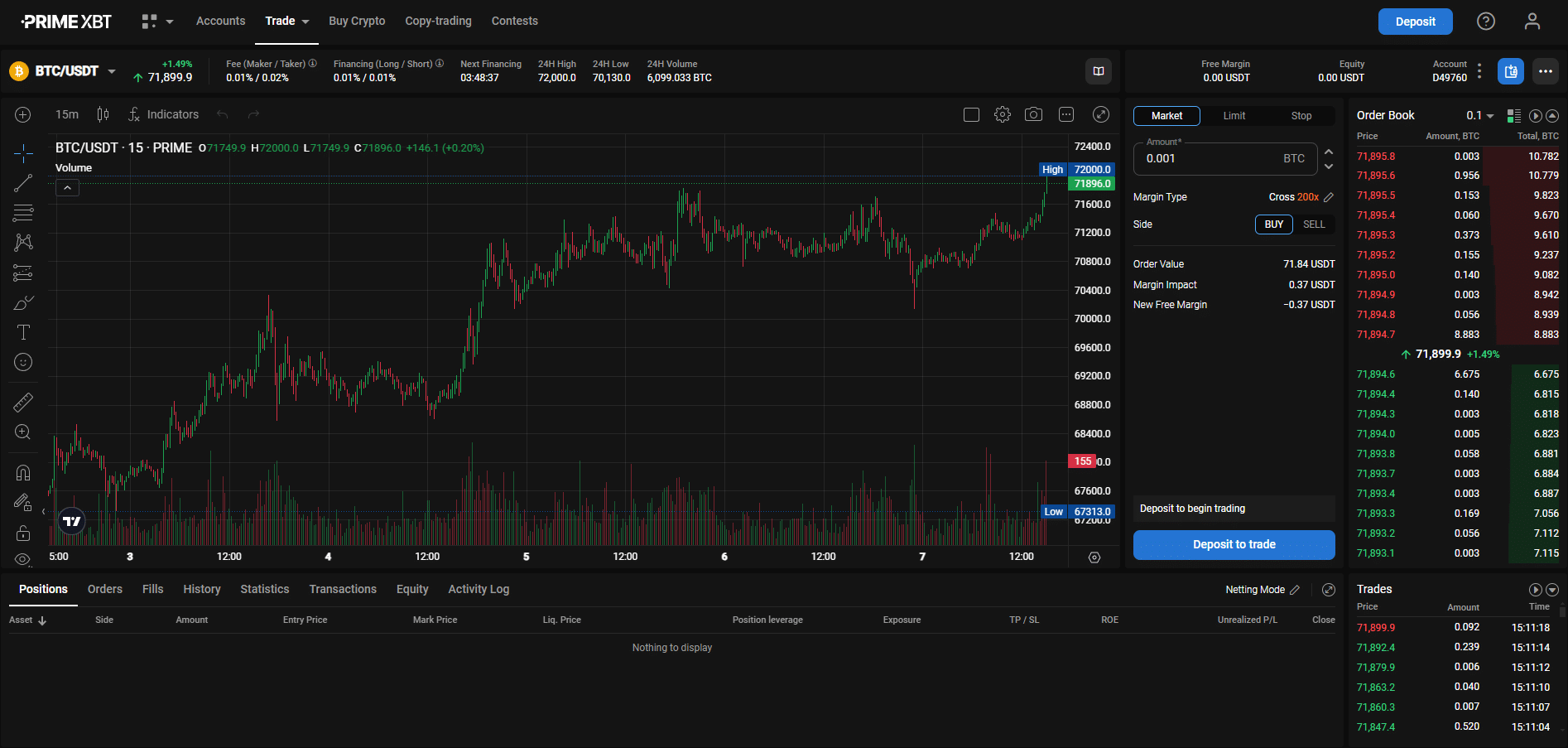Image resolution: width=1568 pixels, height=748 pixels.
Task: Open the text annotation tool
Action: (22, 332)
